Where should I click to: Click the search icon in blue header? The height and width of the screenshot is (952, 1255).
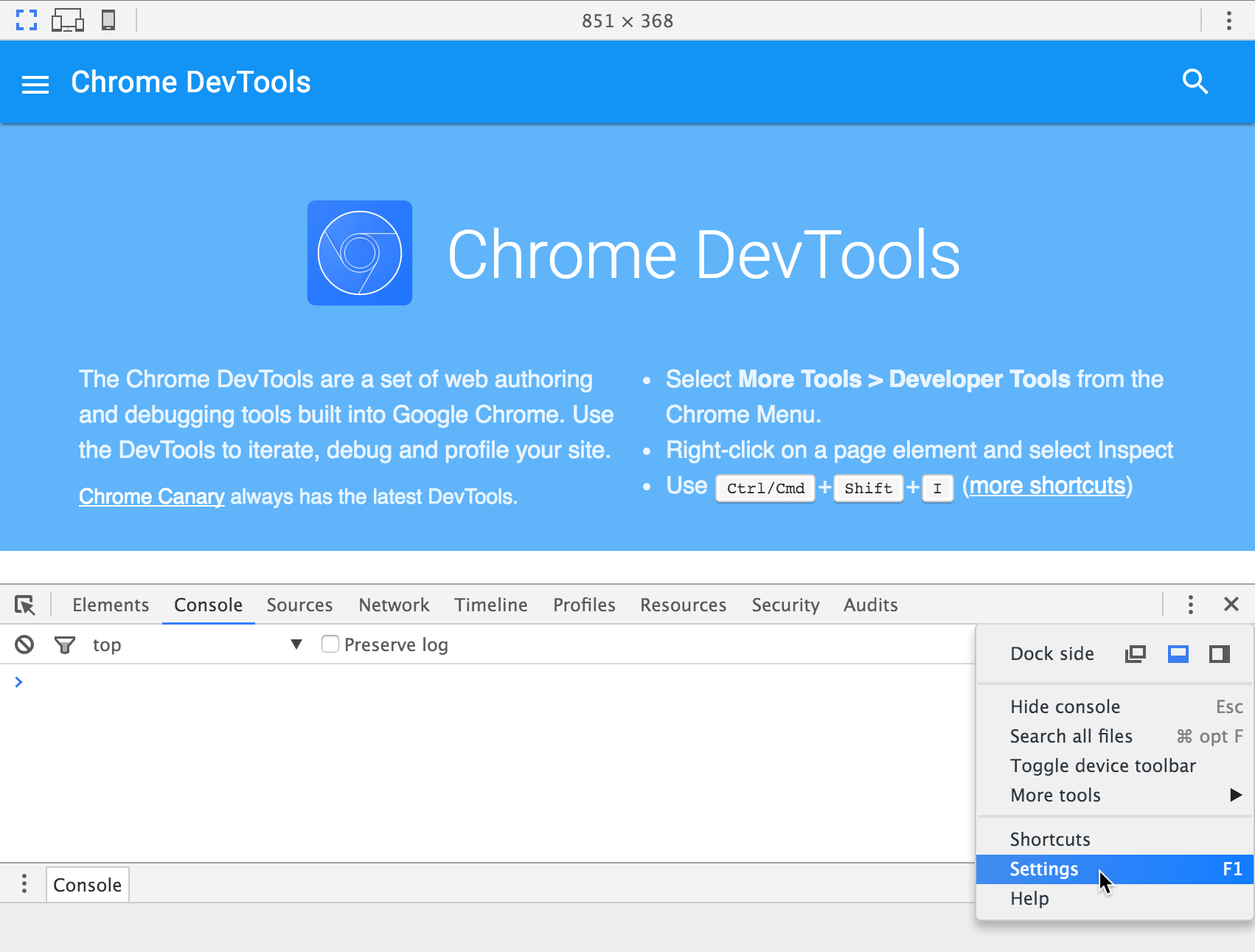[x=1195, y=82]
